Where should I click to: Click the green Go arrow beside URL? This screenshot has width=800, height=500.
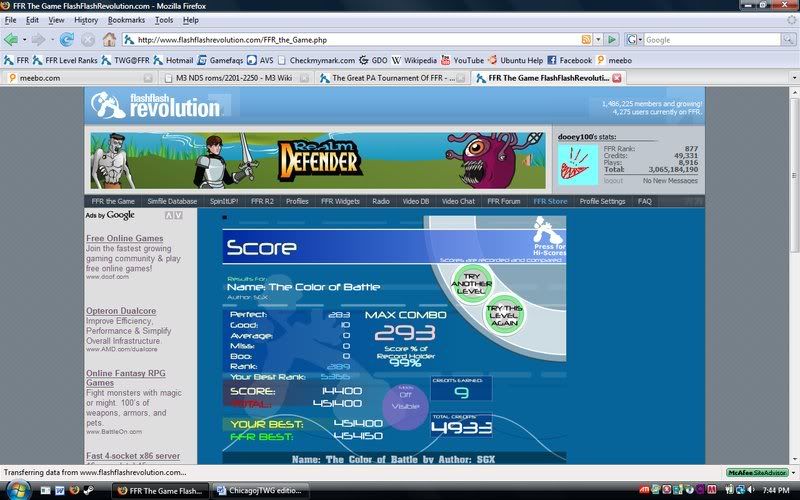pos(612,40)
